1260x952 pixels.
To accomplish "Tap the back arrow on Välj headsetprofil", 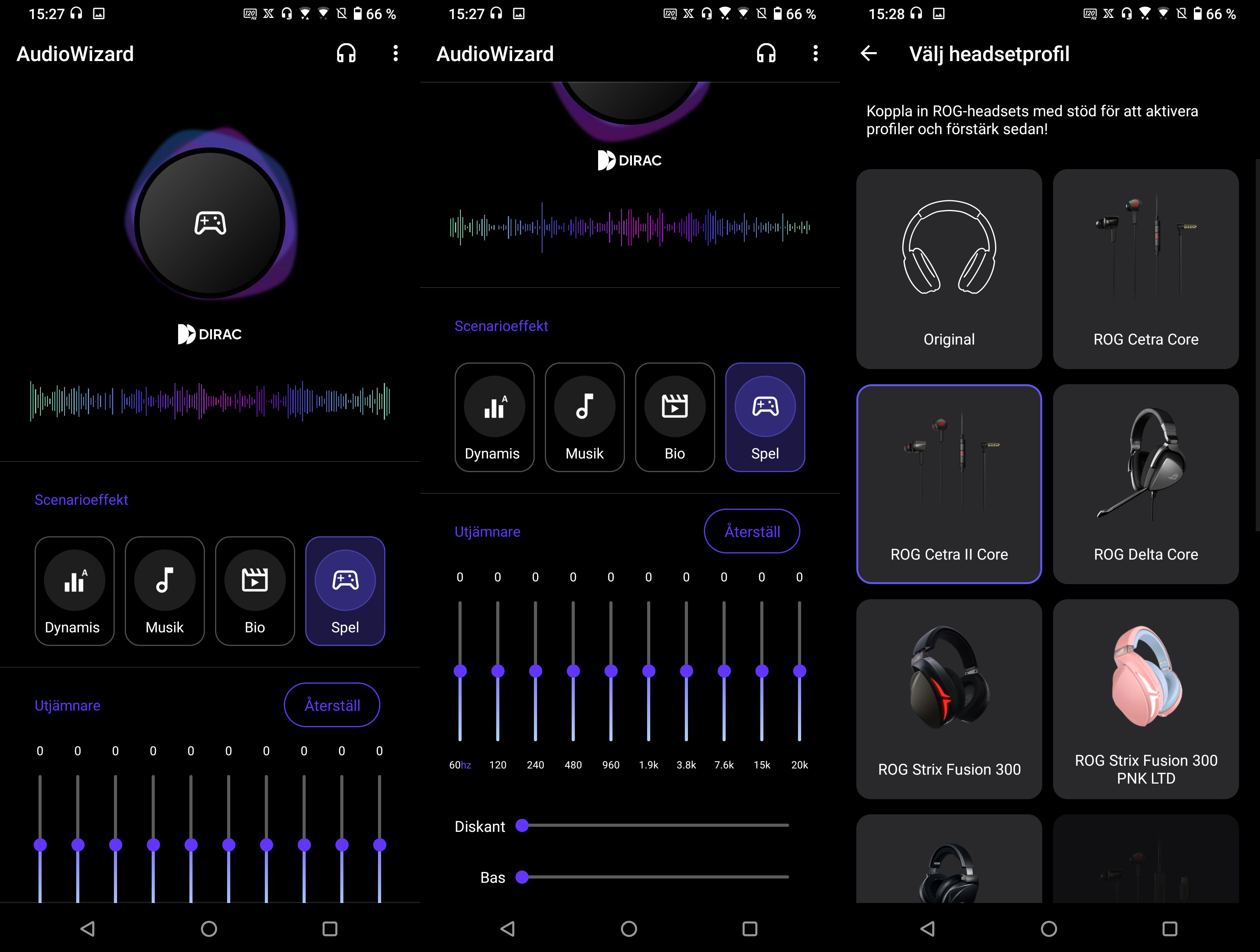I will [x=869, y=54].
